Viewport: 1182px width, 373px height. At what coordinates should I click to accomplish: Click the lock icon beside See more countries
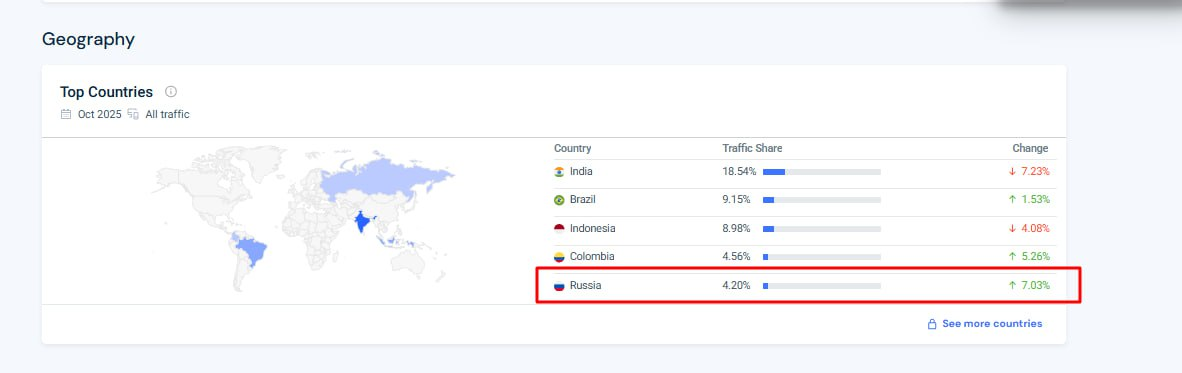pyautogui.click(x=932, y=324)
